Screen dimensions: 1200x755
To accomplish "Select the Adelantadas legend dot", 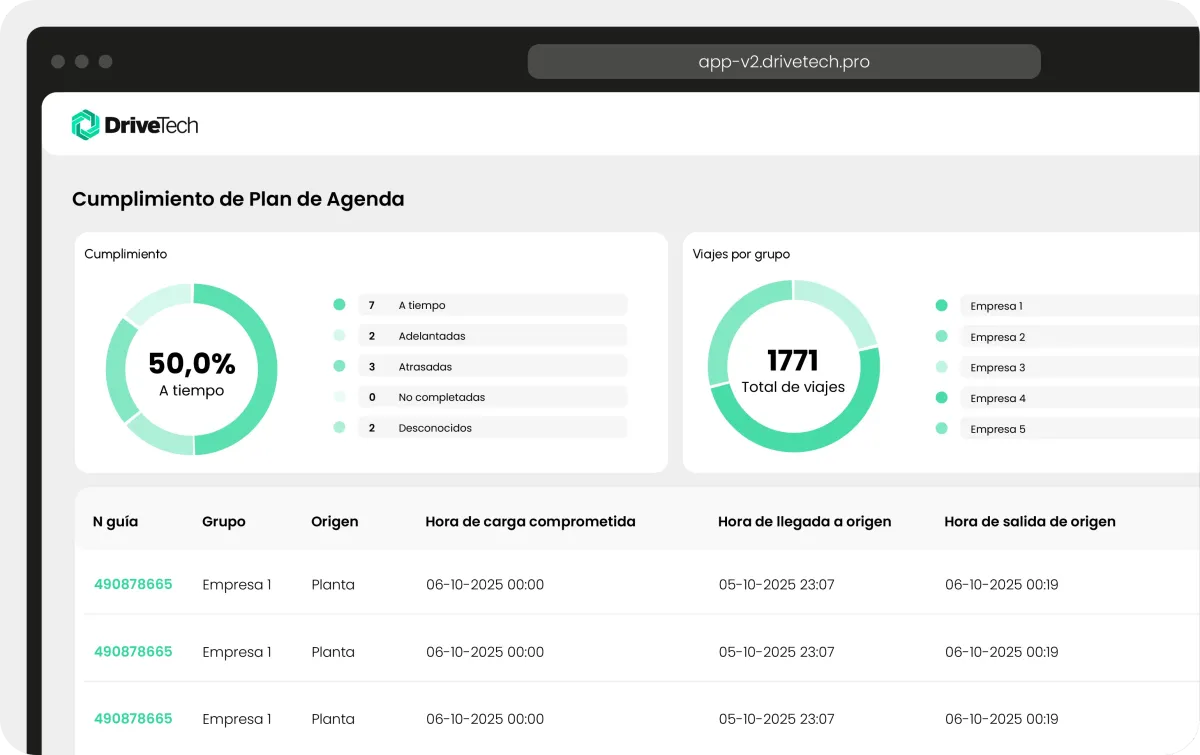I will coord(339,336).
